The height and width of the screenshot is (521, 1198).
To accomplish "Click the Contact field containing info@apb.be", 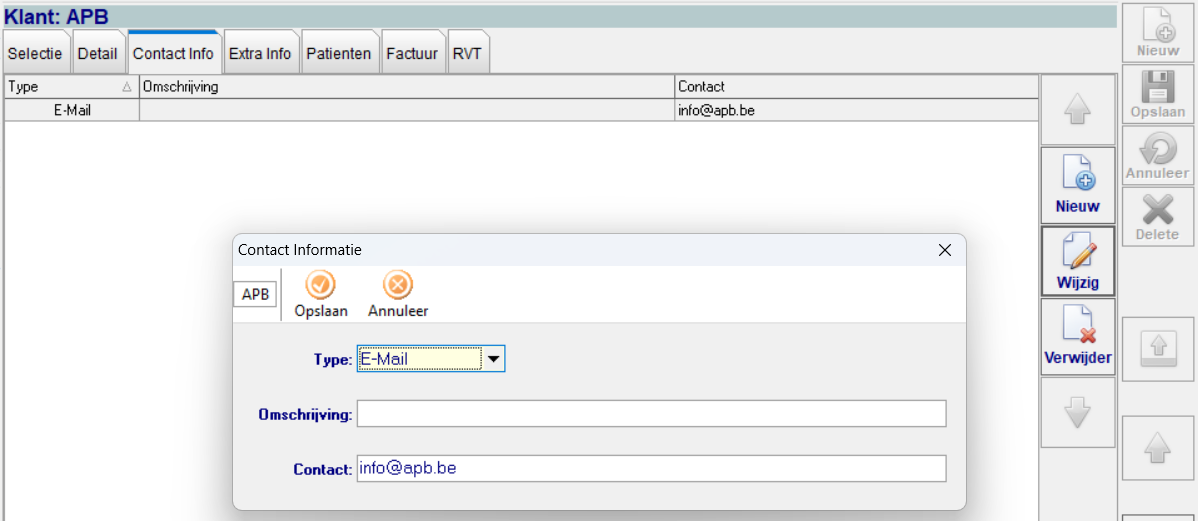I will (651, 468).
